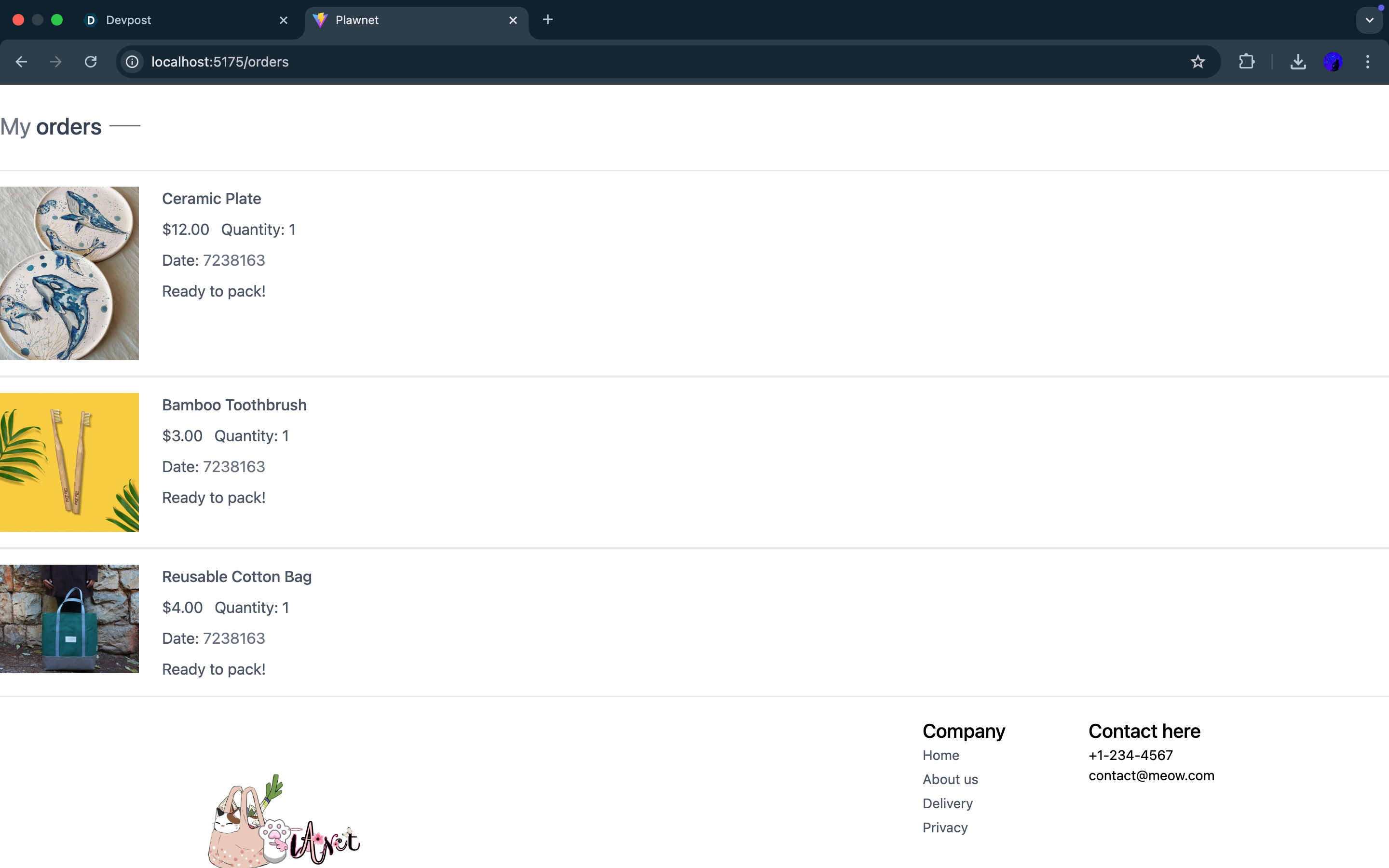Close the Devpost tab

284,21
